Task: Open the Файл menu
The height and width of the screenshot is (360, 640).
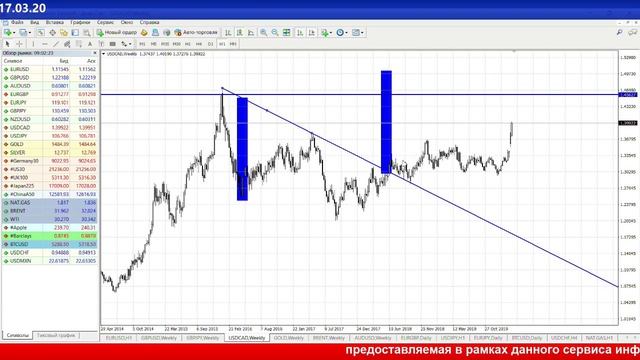Action: tap(17, 22)
